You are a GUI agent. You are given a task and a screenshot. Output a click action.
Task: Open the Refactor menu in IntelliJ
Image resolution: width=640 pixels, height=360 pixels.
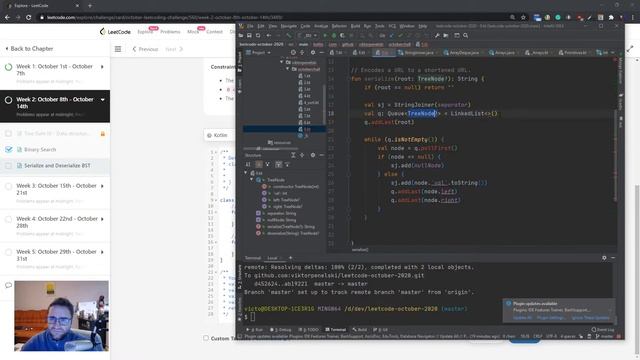[x=339, y=26]
